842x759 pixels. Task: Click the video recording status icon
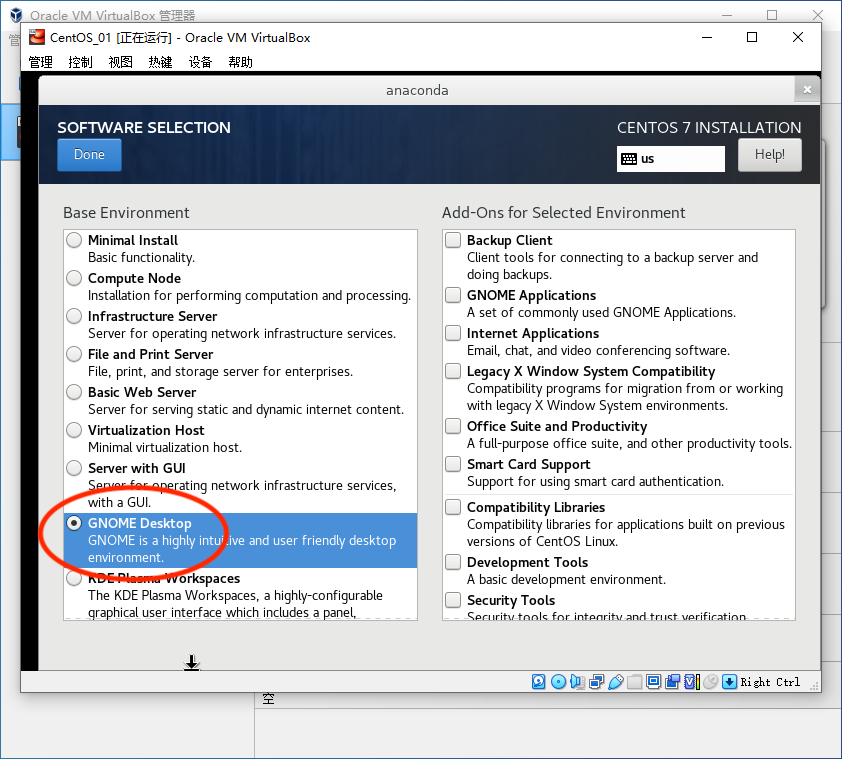(672, 682)
